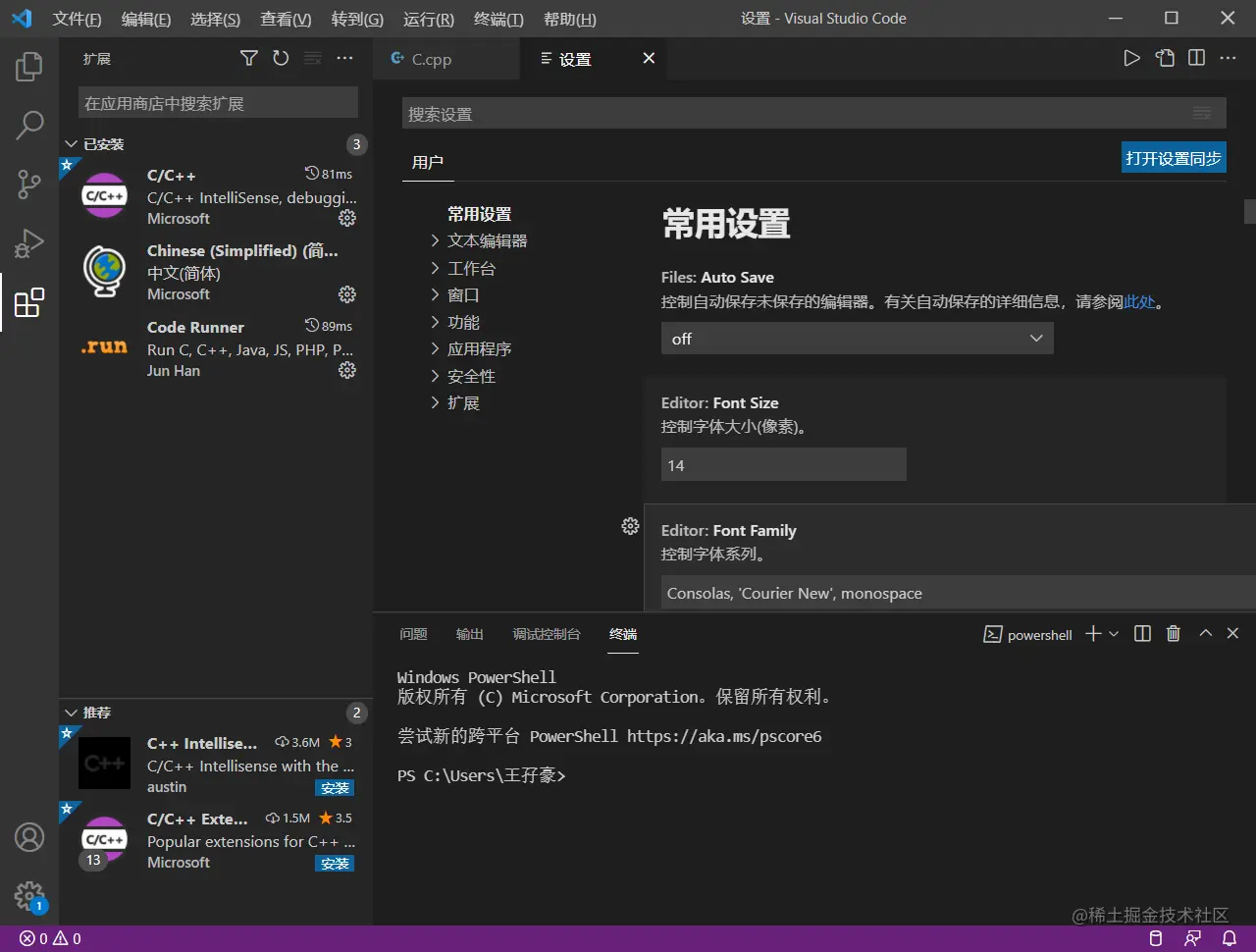Open the Source Control view
Screen dimensions: 1256x952
pos(29,184)
